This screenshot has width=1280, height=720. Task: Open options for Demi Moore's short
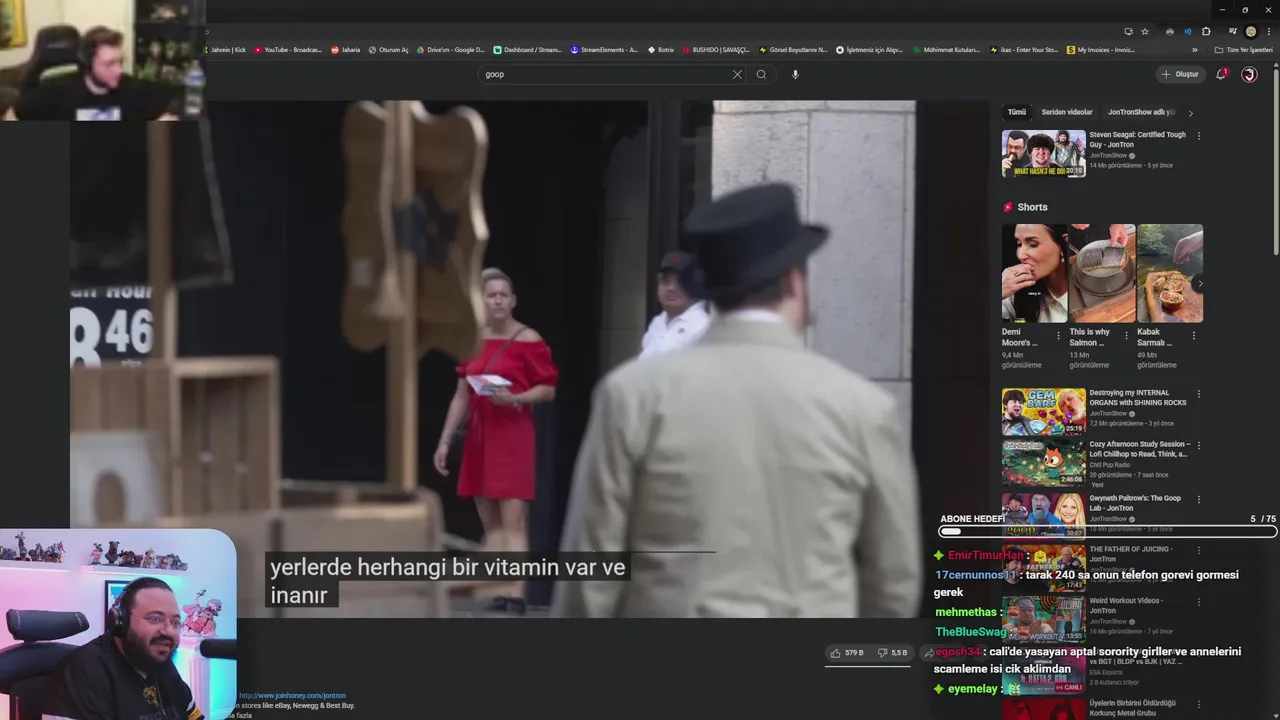click(x=1059, y=336)
